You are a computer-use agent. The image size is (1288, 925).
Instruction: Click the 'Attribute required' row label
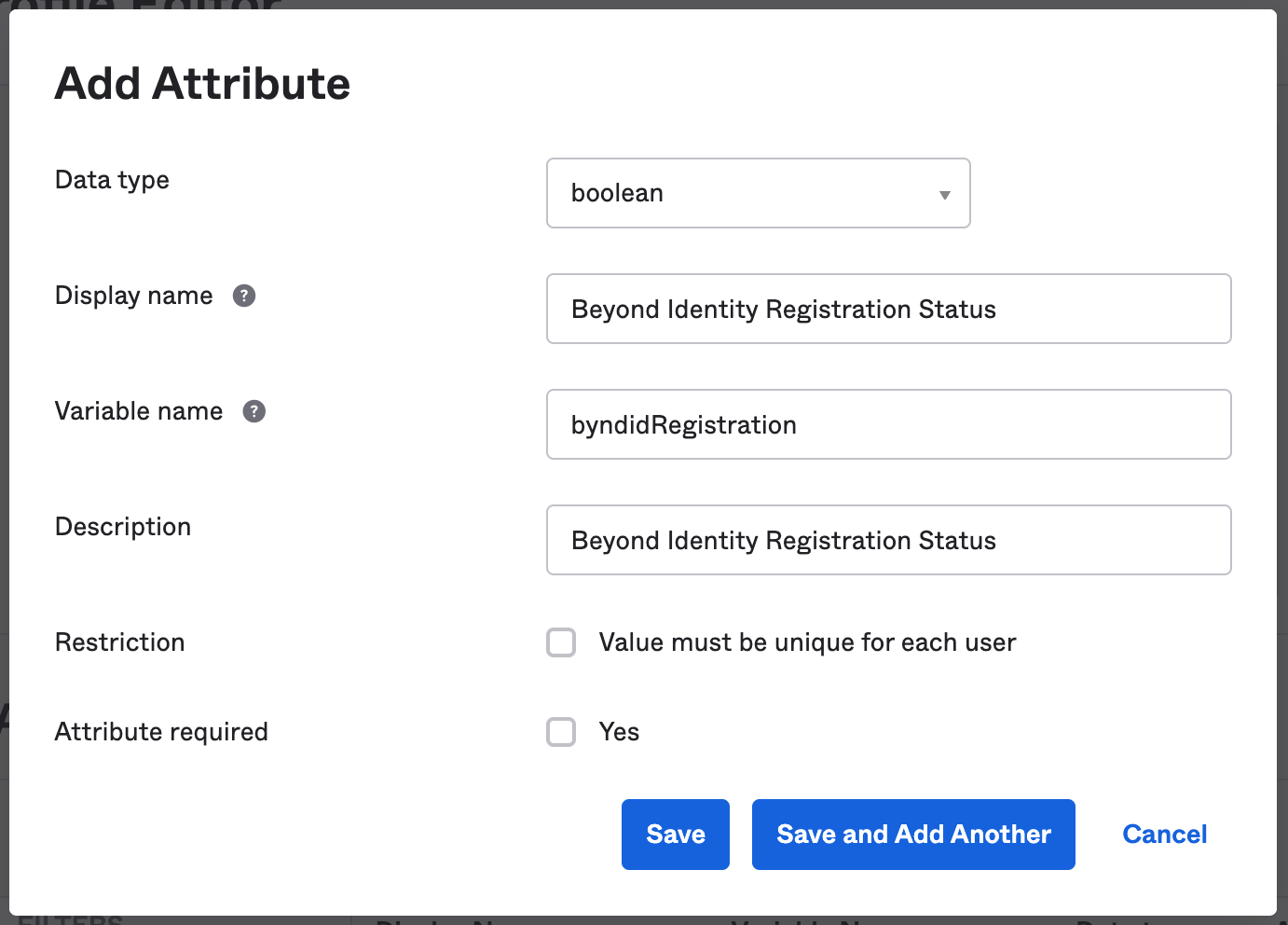[161, 732]
